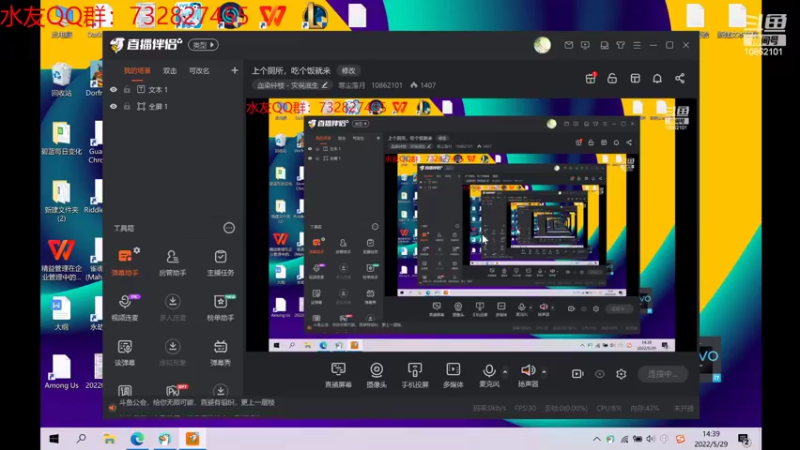Screen dimensions: 800x450
Task: Open the 弹幕秀 tool
Action: pyautogui.click(x=220, y=352)
